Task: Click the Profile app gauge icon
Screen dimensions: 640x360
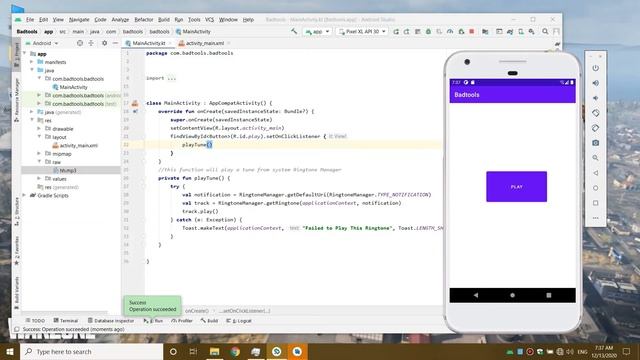Action: (450, 31)
